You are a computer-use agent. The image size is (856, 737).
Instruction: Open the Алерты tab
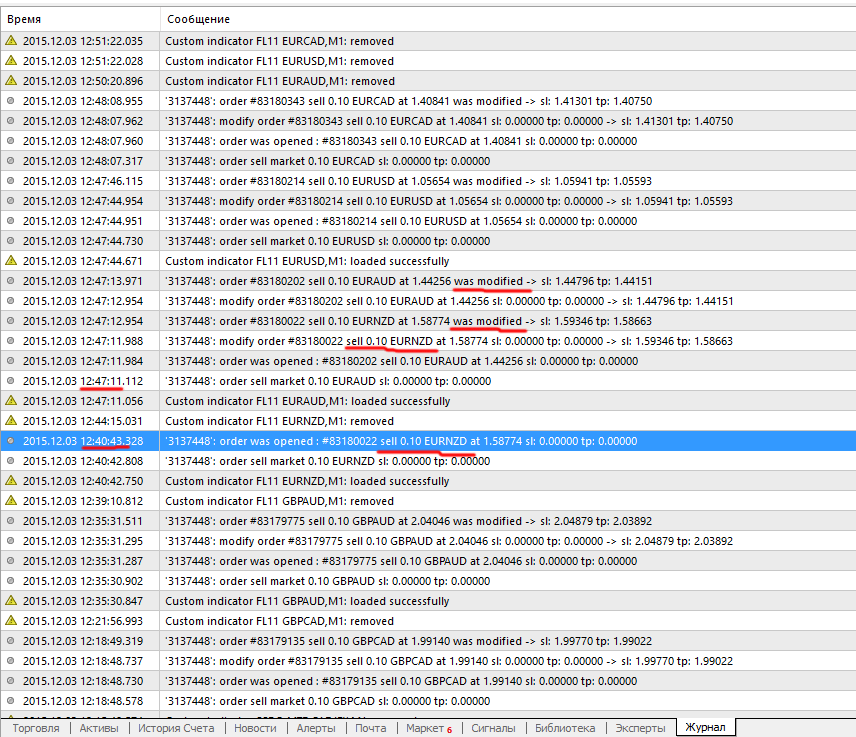pyautogui.click(x=316, y=728)
